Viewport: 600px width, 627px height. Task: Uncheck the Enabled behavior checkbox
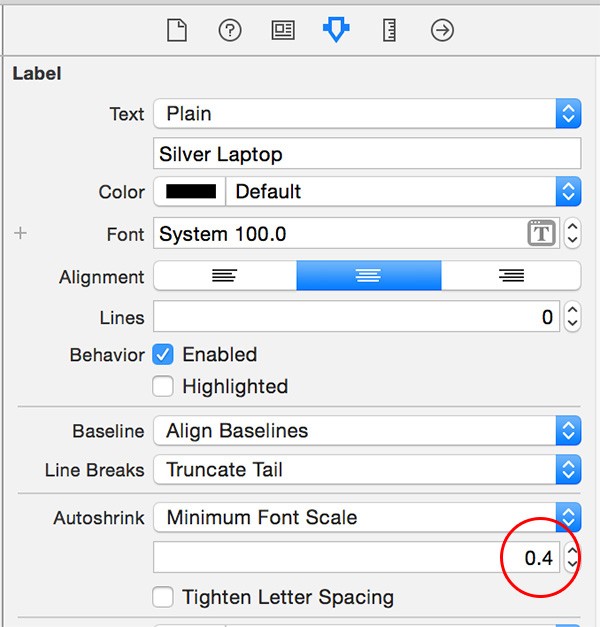(163, 355)
